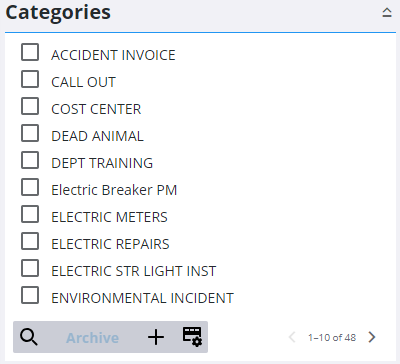The width and height of the screenshot is (400, 364).
Task: Check the CALL OUT checkbox
Action: tap(30, 79)
